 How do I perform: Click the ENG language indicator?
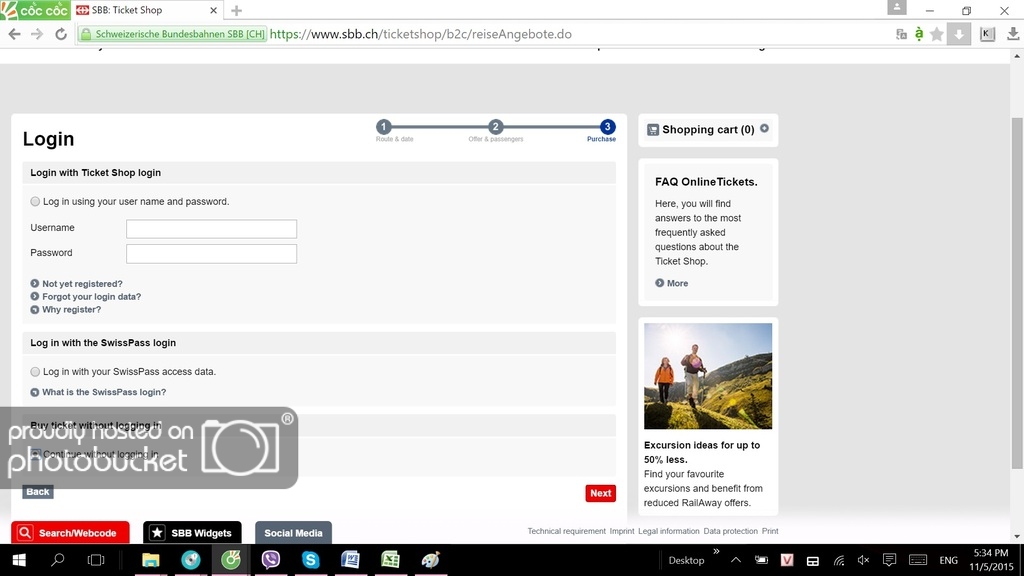click(x=948, y=560)
